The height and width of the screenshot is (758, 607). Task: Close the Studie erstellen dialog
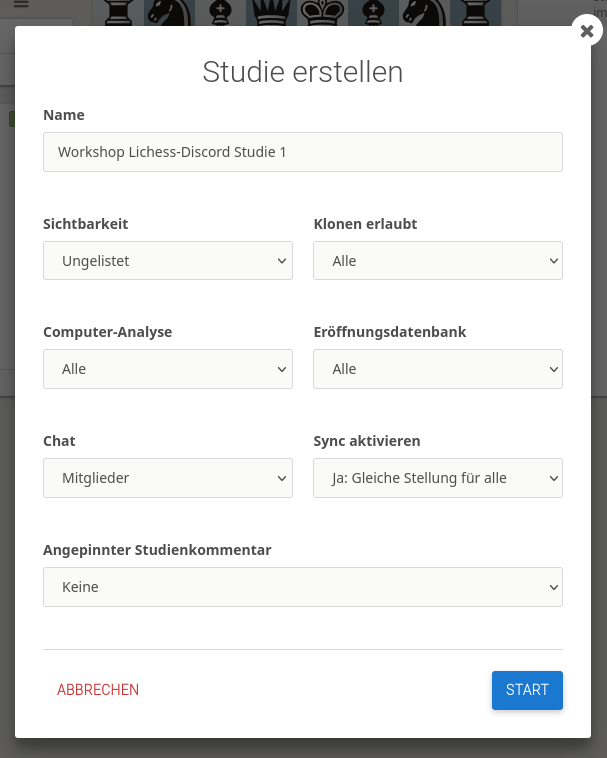[x=587, y=30]
